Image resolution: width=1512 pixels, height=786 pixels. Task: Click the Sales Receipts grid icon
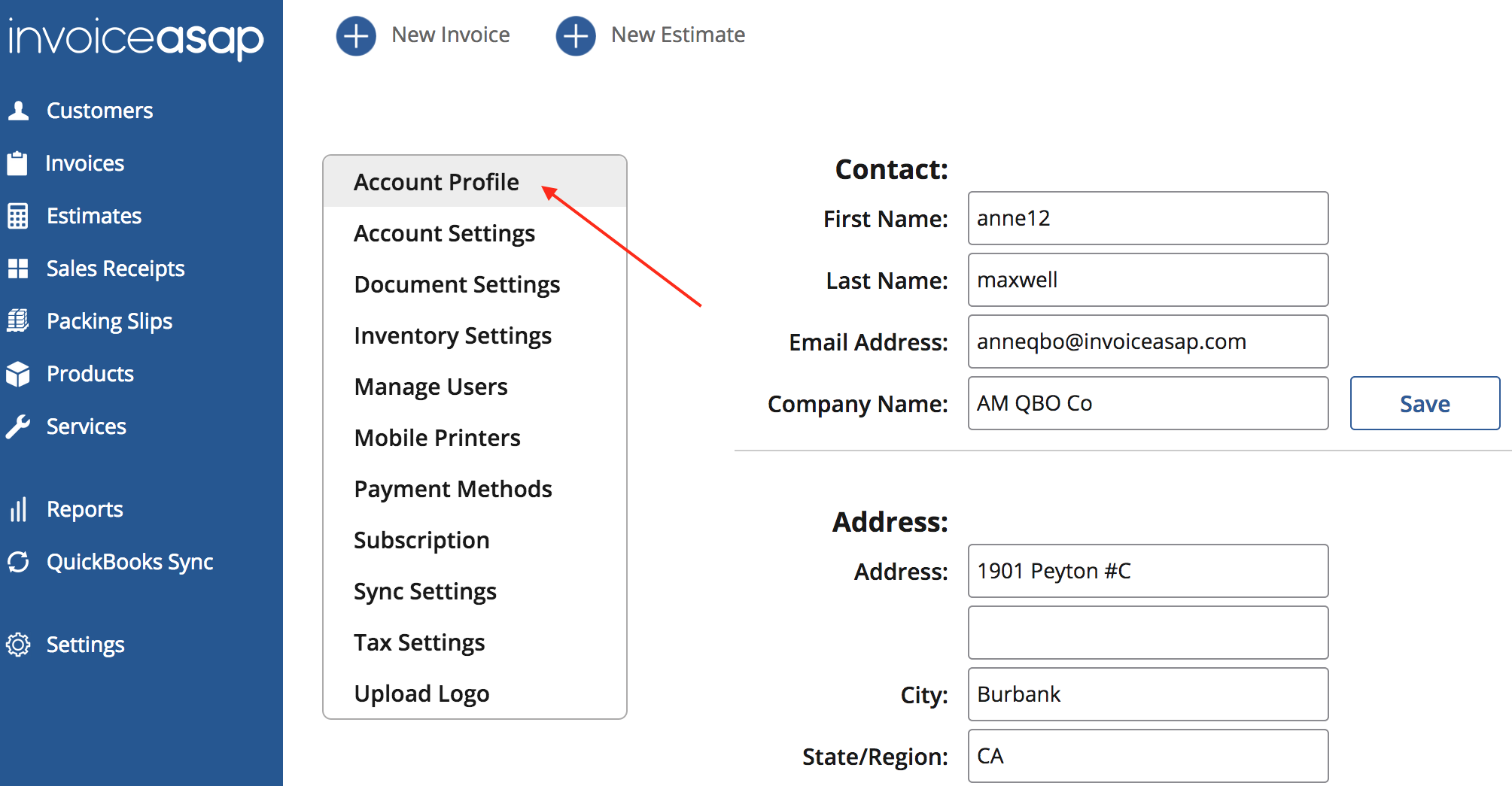[x=18, y=269]
